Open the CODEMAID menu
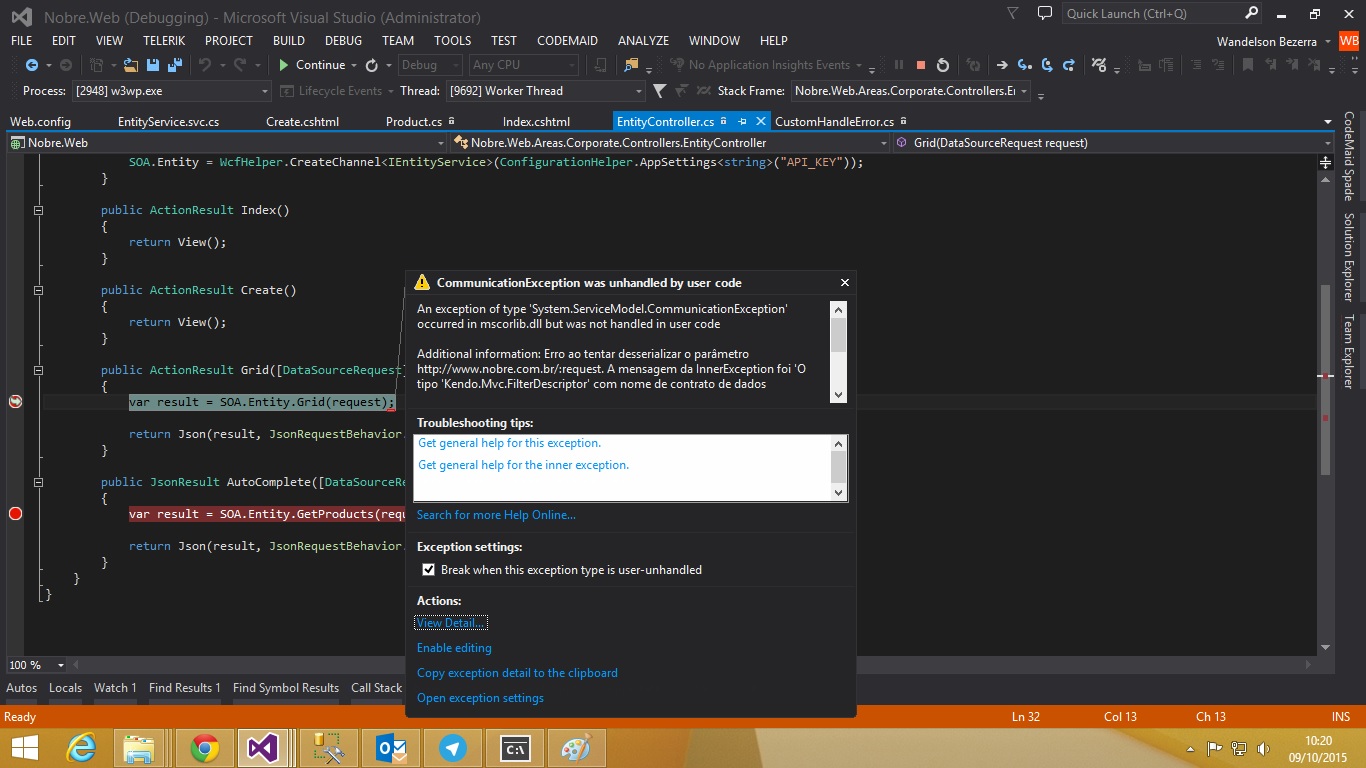 click(x=567, y=41)
